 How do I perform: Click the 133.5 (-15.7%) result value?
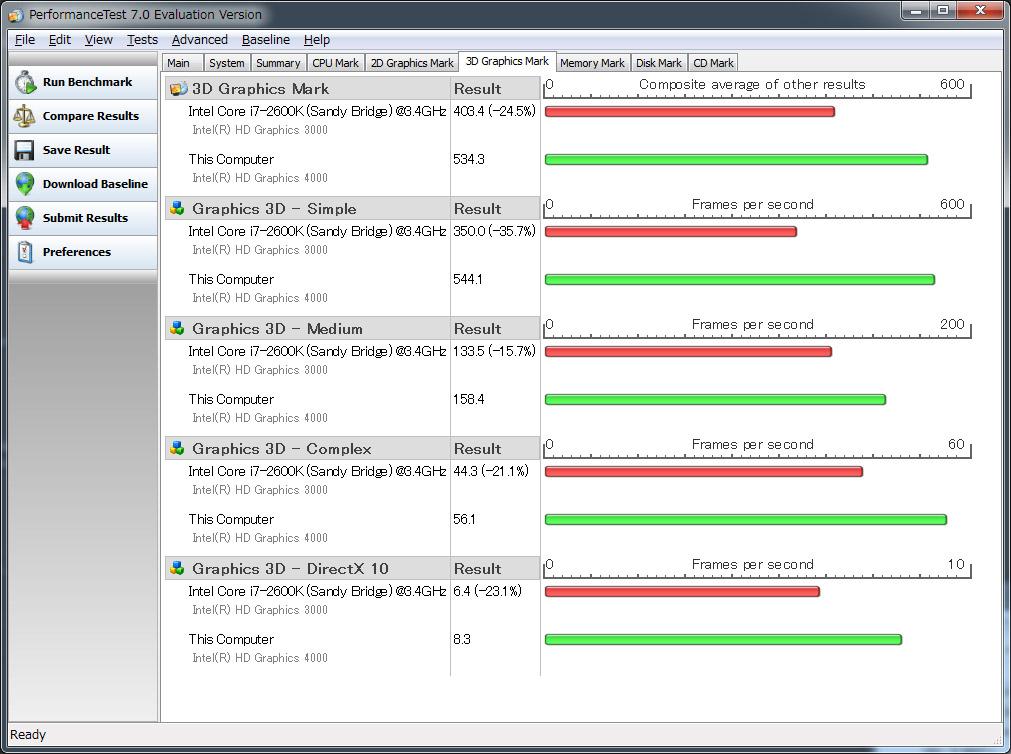click(x=495, y=351)
